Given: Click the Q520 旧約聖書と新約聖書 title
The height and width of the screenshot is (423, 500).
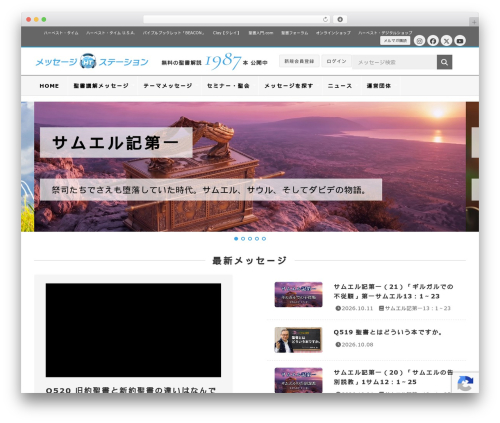Looking at the screenshot, I should coord(131,389).
